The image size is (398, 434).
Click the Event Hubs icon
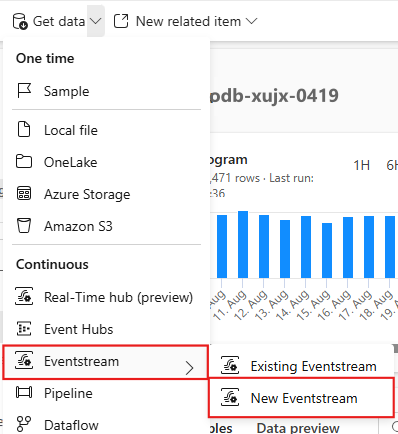24,329
